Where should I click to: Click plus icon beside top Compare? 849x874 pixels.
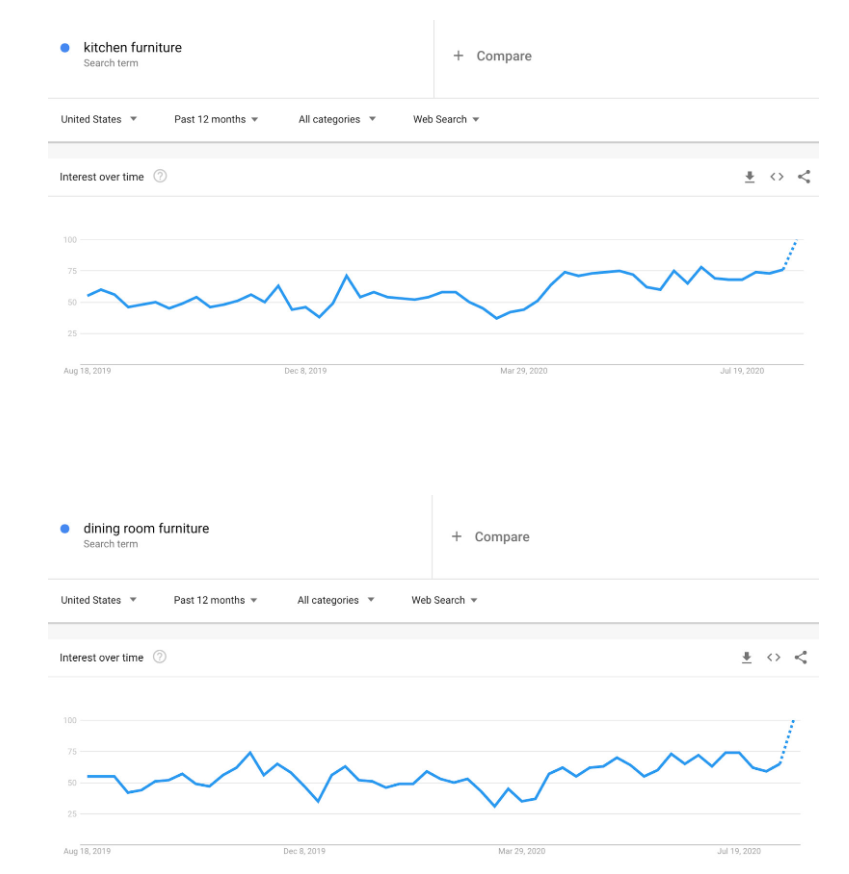458,56
